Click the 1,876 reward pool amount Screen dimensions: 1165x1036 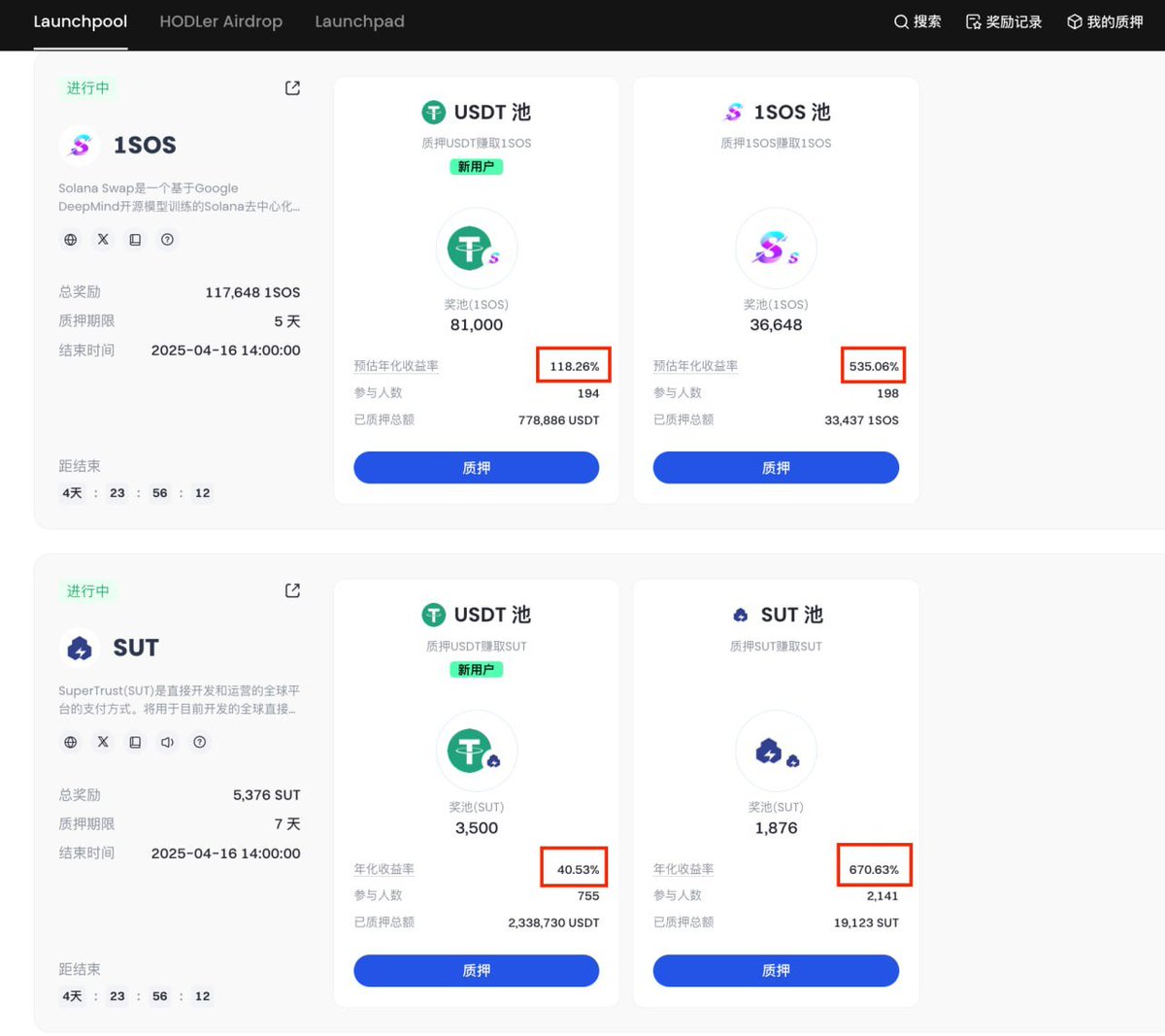(x=776, y=828)
